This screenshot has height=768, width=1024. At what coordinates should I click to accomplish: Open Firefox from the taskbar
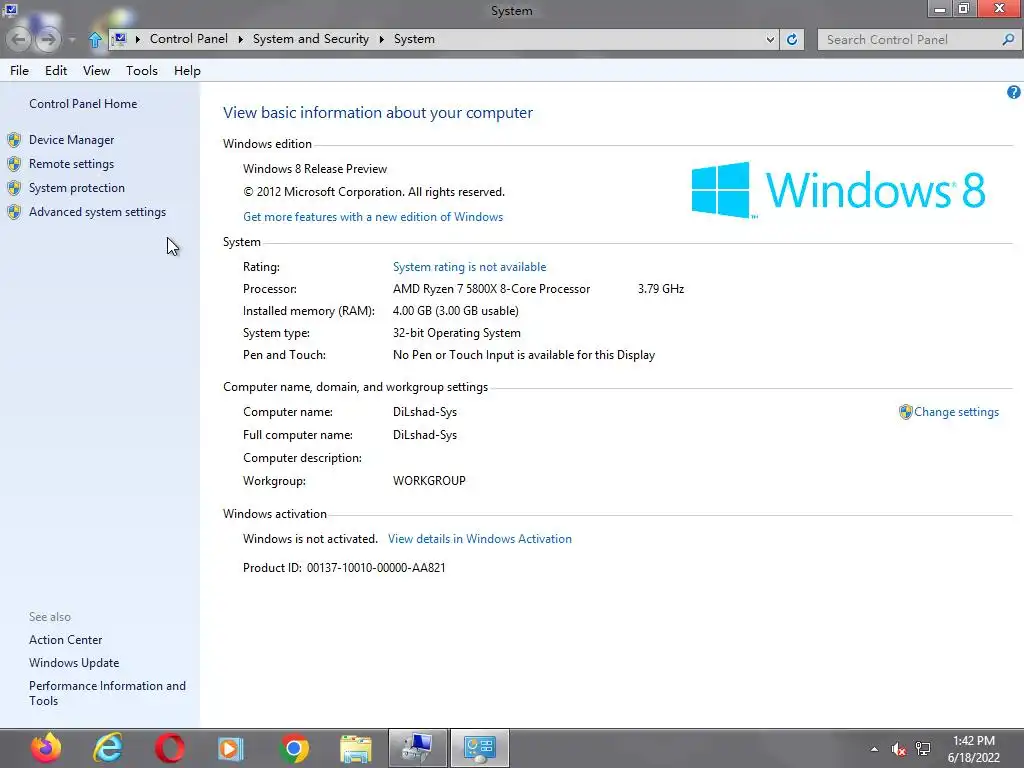point(45,748)
